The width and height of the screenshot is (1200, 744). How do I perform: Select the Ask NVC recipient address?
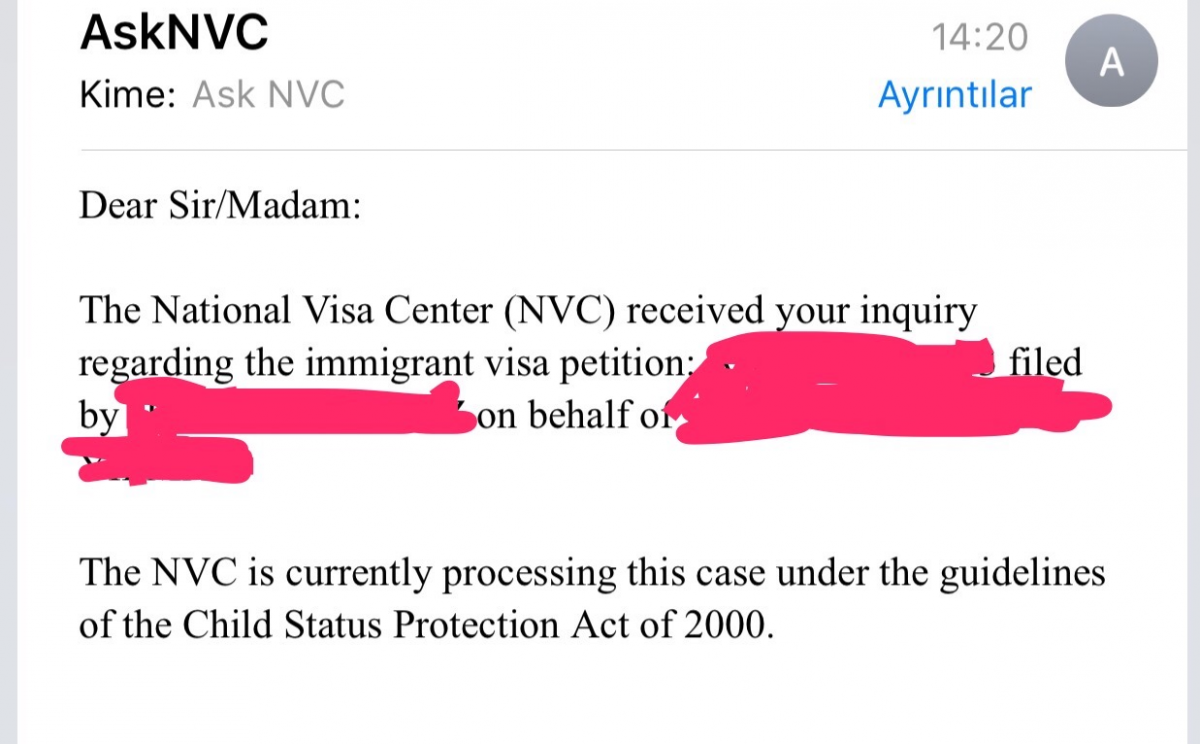pos(268,95)
